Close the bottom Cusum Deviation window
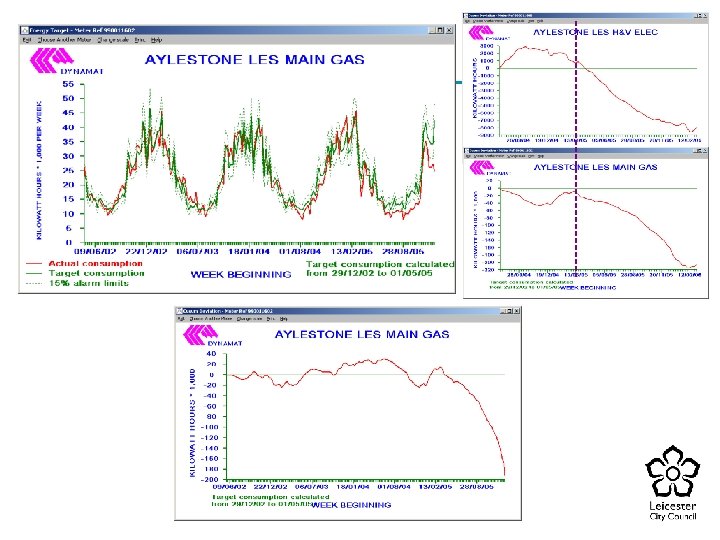Viewport: 720px width, 540px height. (x=517, y=311)
